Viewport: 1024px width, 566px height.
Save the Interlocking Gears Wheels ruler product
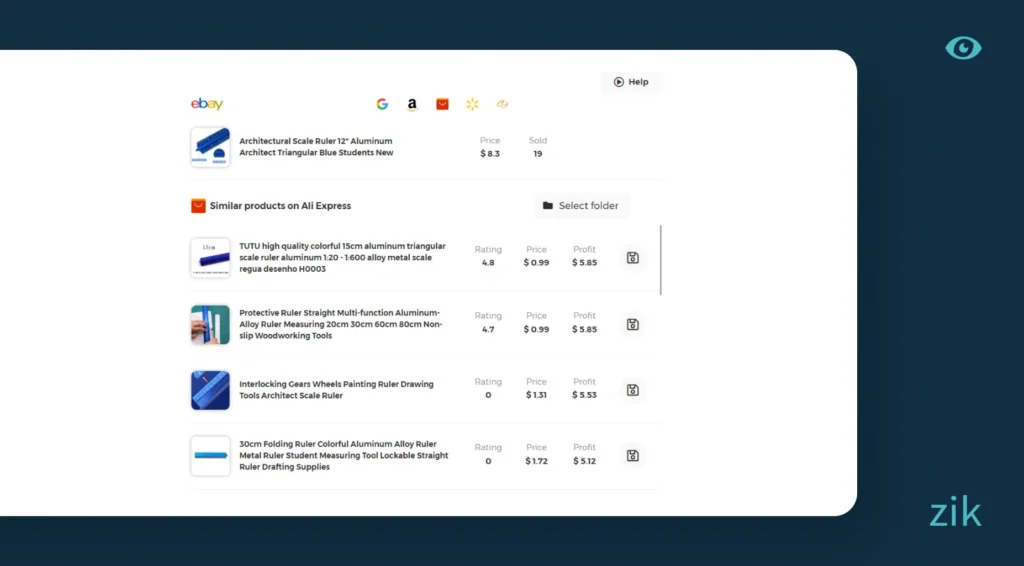(632, 390)
